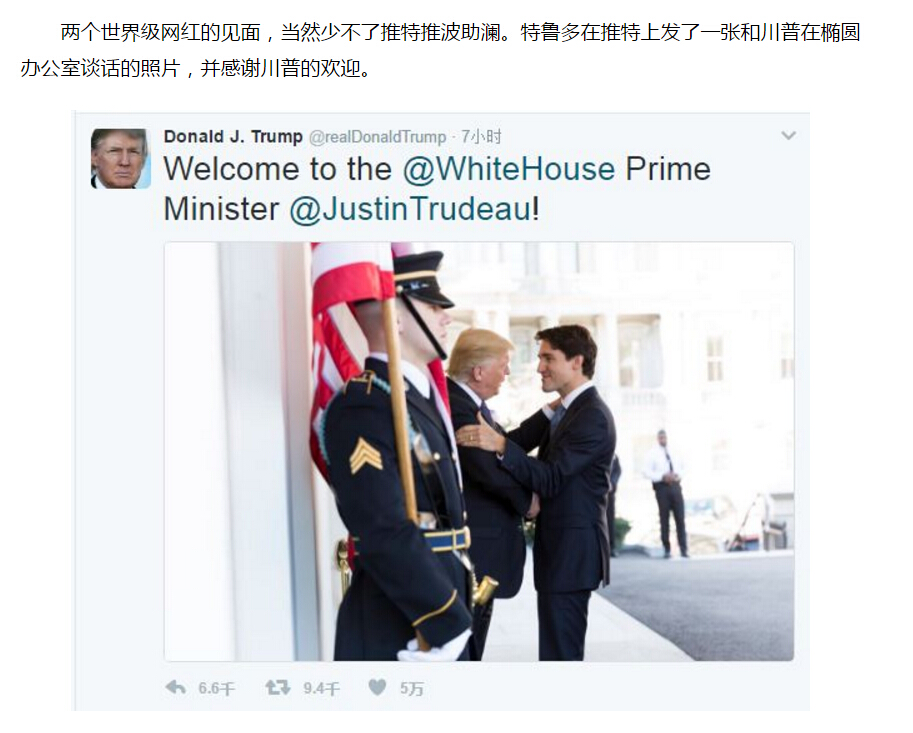Open the @JustinTrudeau mention link
Screen dimensions: 913x733
[x=411, y=209]
